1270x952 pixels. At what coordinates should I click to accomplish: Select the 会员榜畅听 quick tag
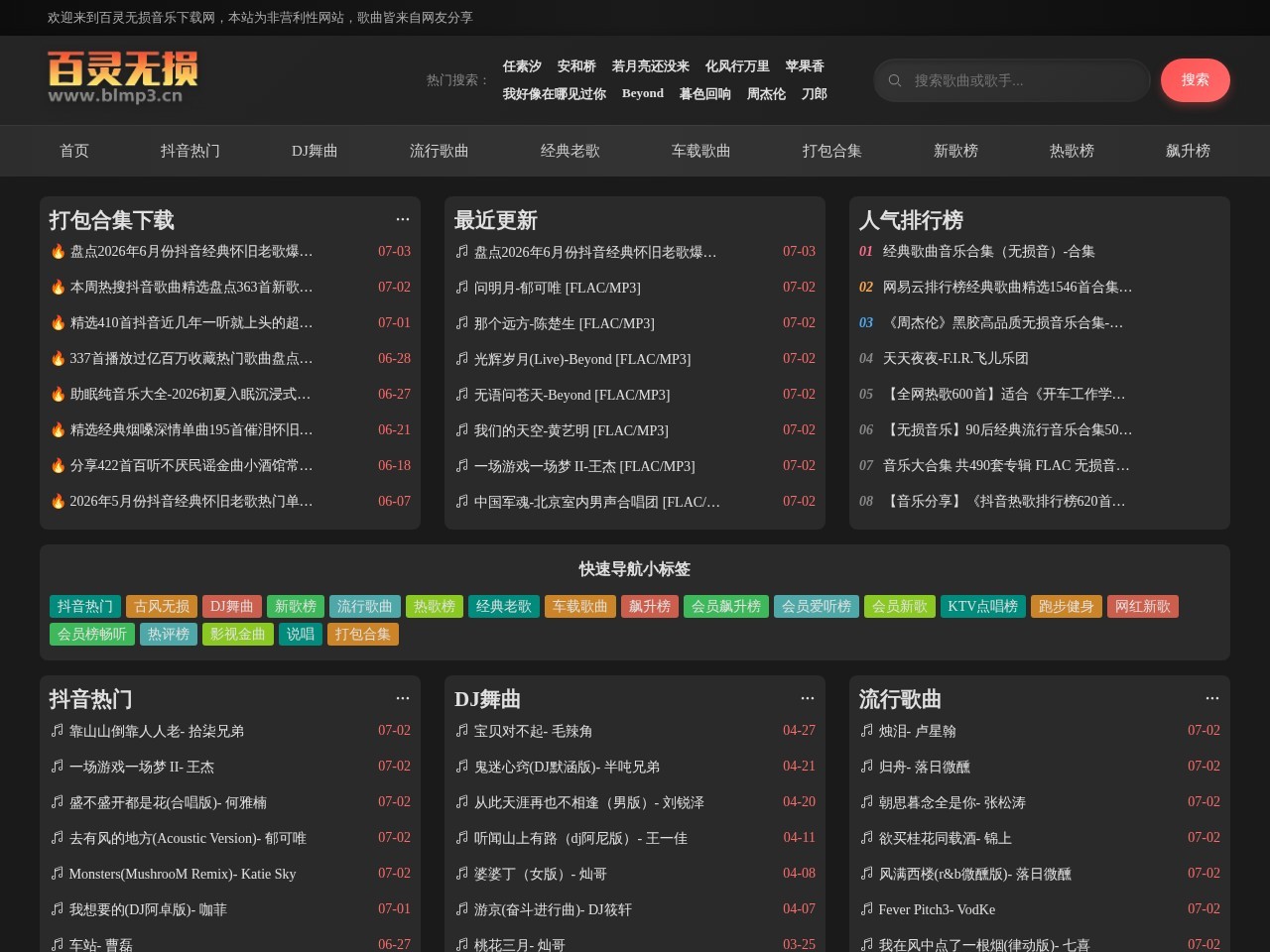point(92,634)
